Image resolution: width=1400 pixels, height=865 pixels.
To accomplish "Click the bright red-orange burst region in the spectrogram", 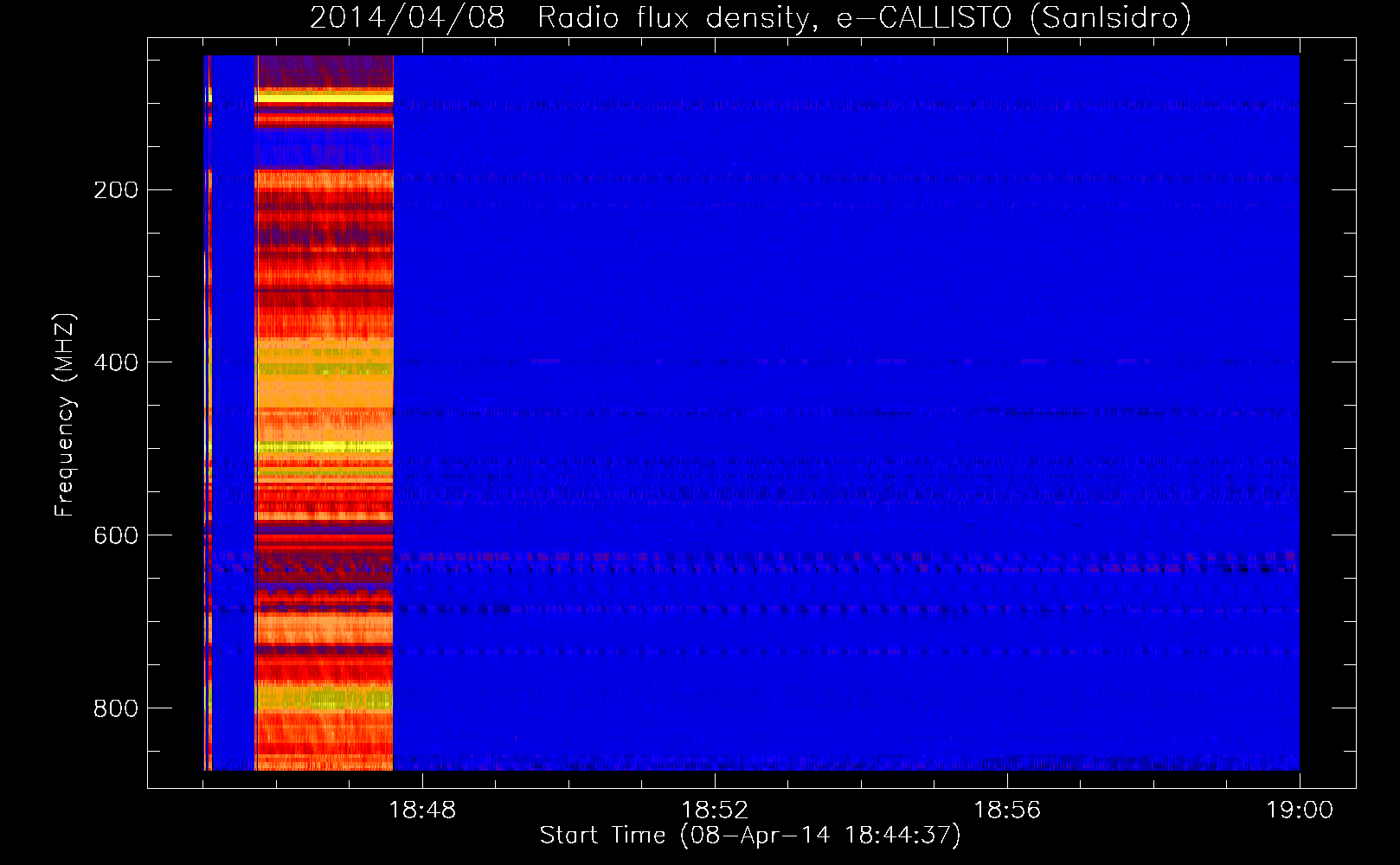I will point(324,413).
